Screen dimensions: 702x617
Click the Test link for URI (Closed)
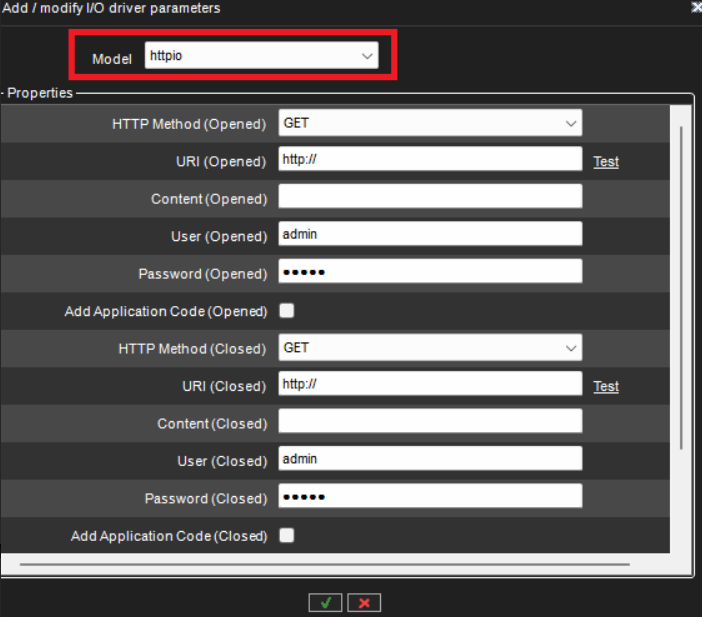coord(606,386)
